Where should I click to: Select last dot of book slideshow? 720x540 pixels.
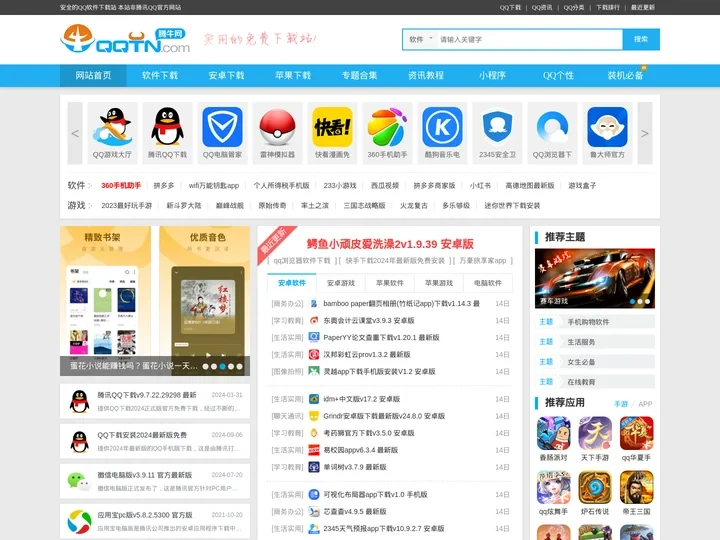click(x=240, y=366)
